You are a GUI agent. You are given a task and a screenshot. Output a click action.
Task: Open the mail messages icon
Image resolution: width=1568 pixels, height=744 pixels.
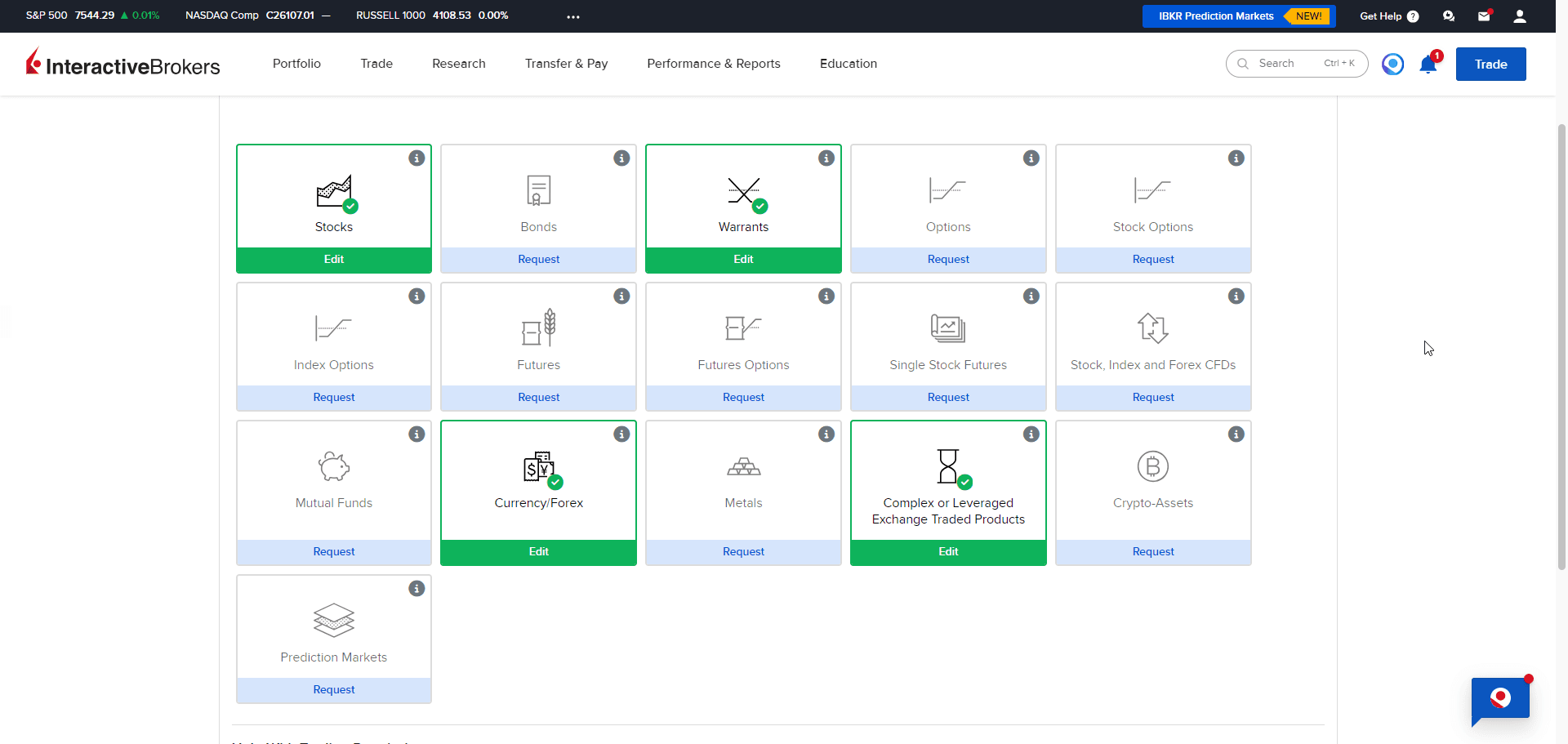[x=1484, y=16]
